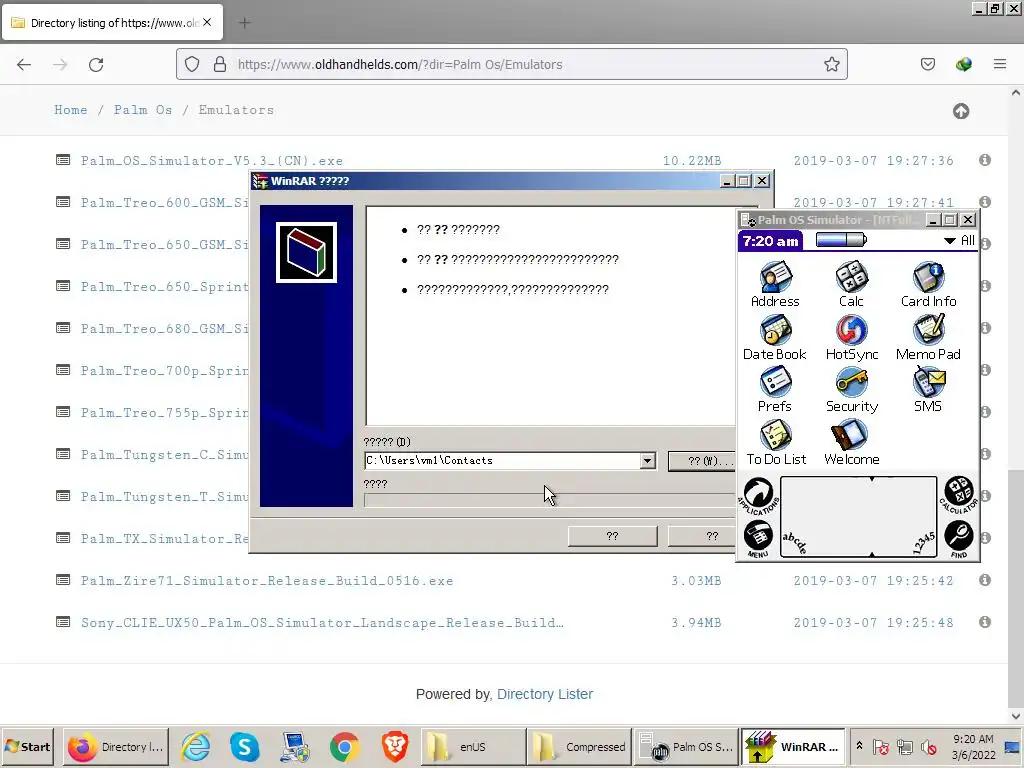Download Sony_CLIE_UX50 Palm OS Simulator file
The image size is (1024, 768).
pos(322,622)
